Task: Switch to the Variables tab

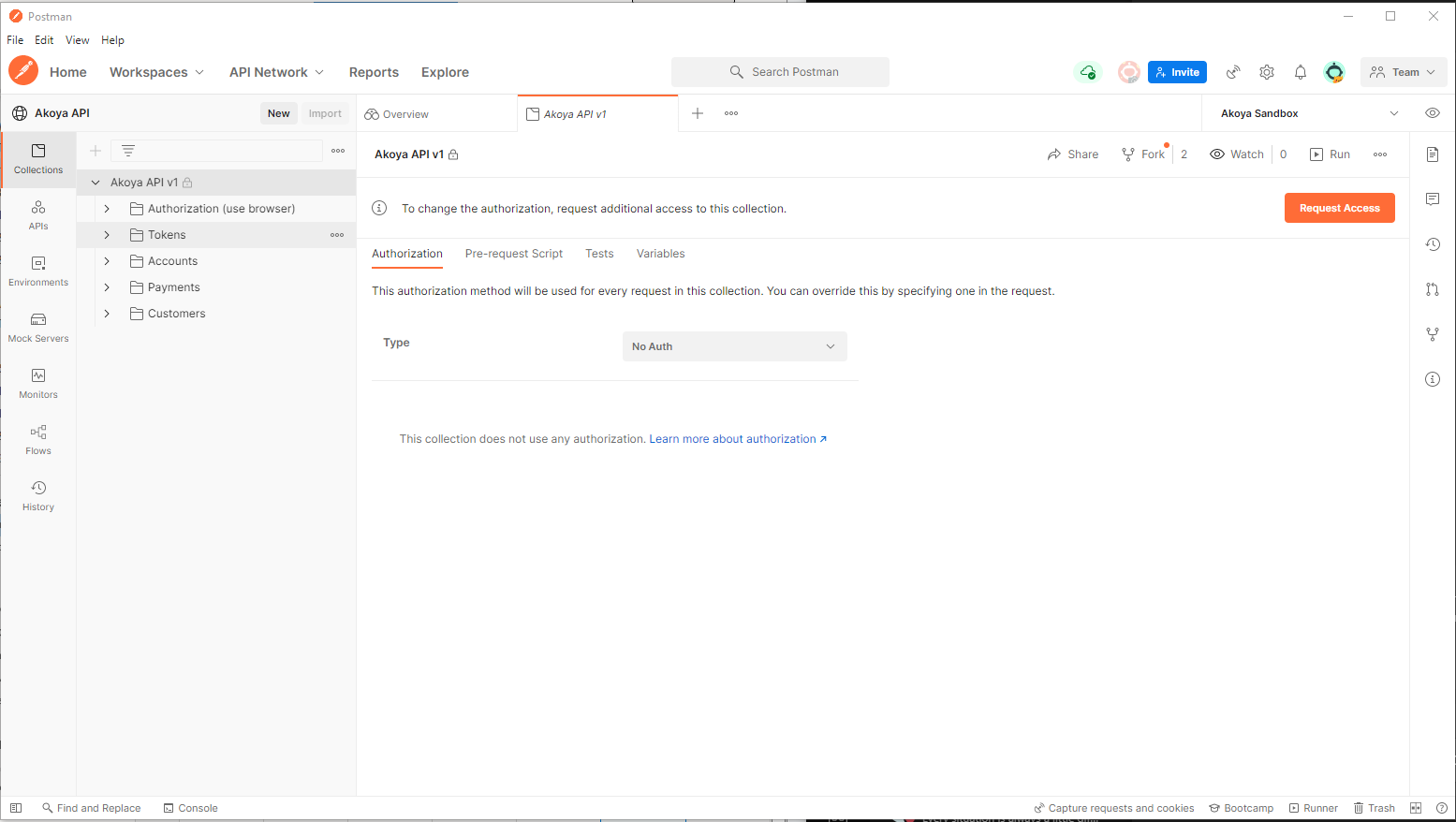Action: pos(661,254)
